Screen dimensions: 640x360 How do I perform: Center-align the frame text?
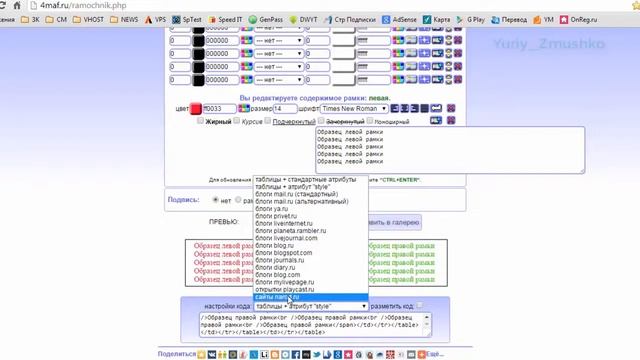click(404, 108)
